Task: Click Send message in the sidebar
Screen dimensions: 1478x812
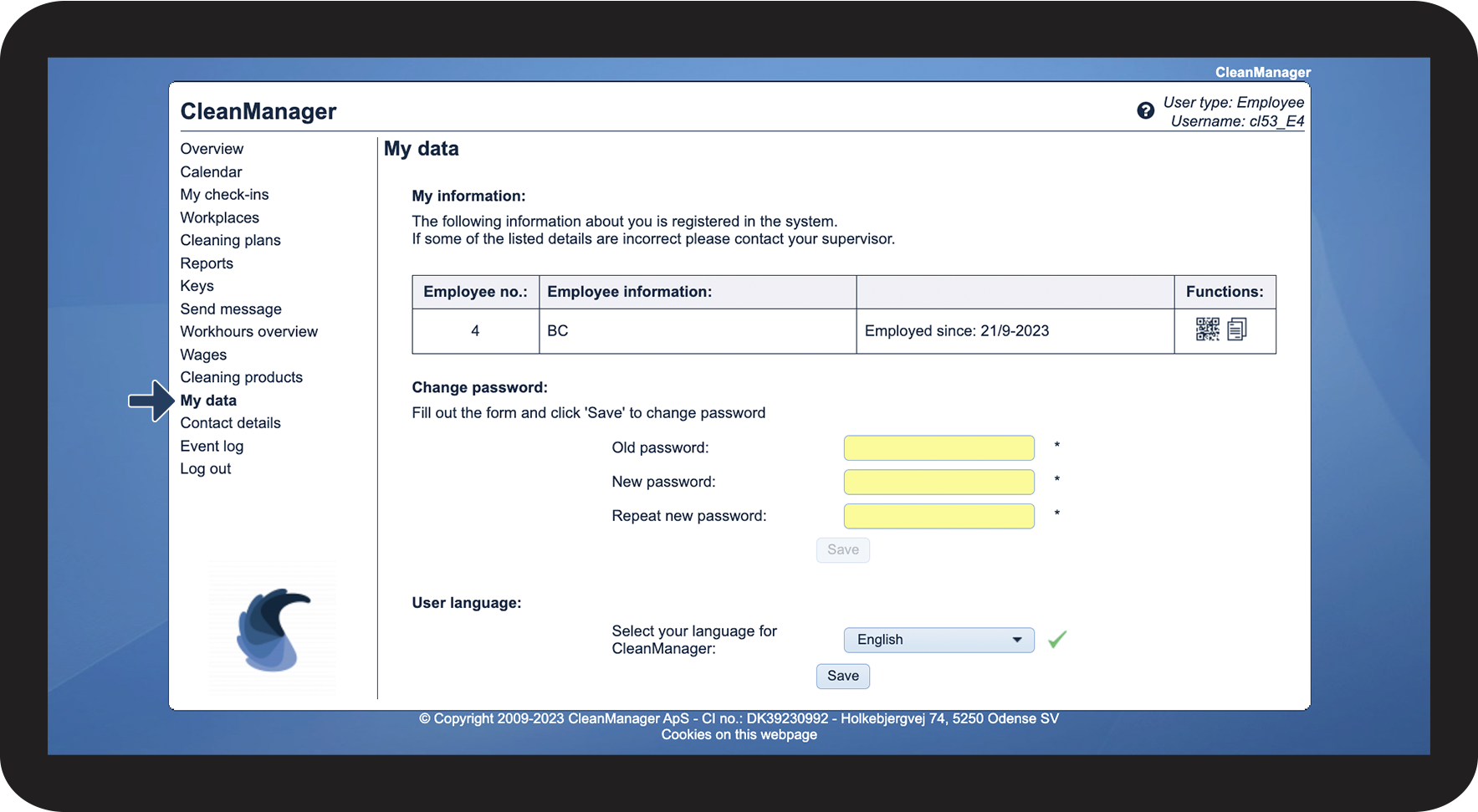Action: 231,309
